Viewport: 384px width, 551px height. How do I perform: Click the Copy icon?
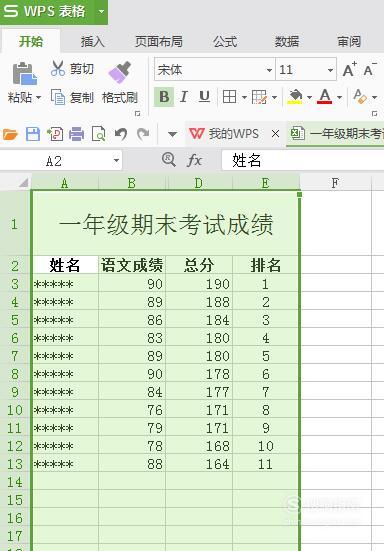pos(58,97)
